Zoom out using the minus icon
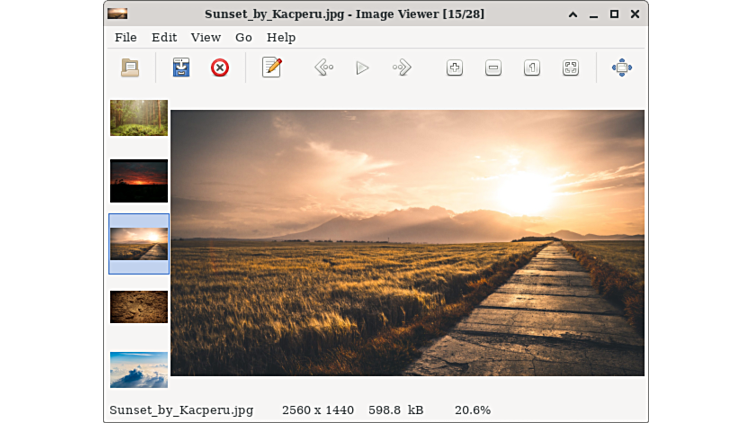Viewport: 752px width, 423px height. click(493, 68)
